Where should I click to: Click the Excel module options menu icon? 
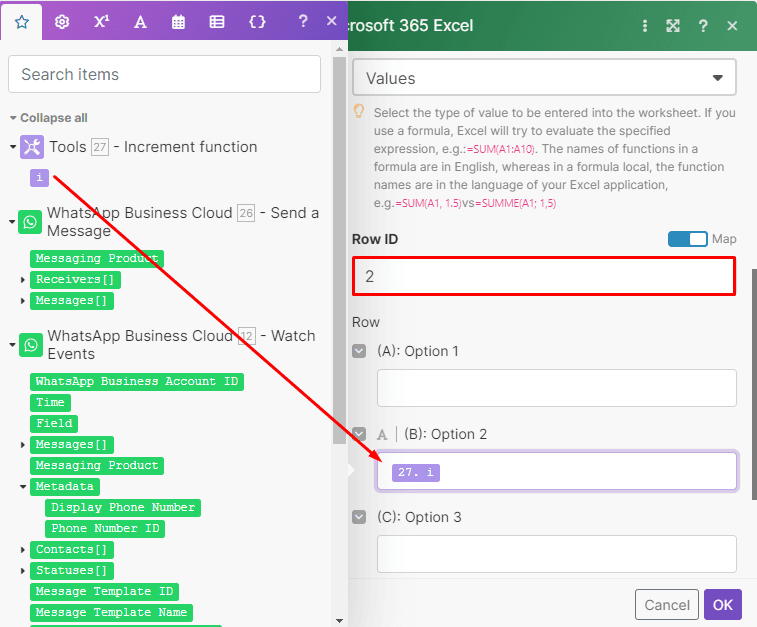[x=645, y=26]
